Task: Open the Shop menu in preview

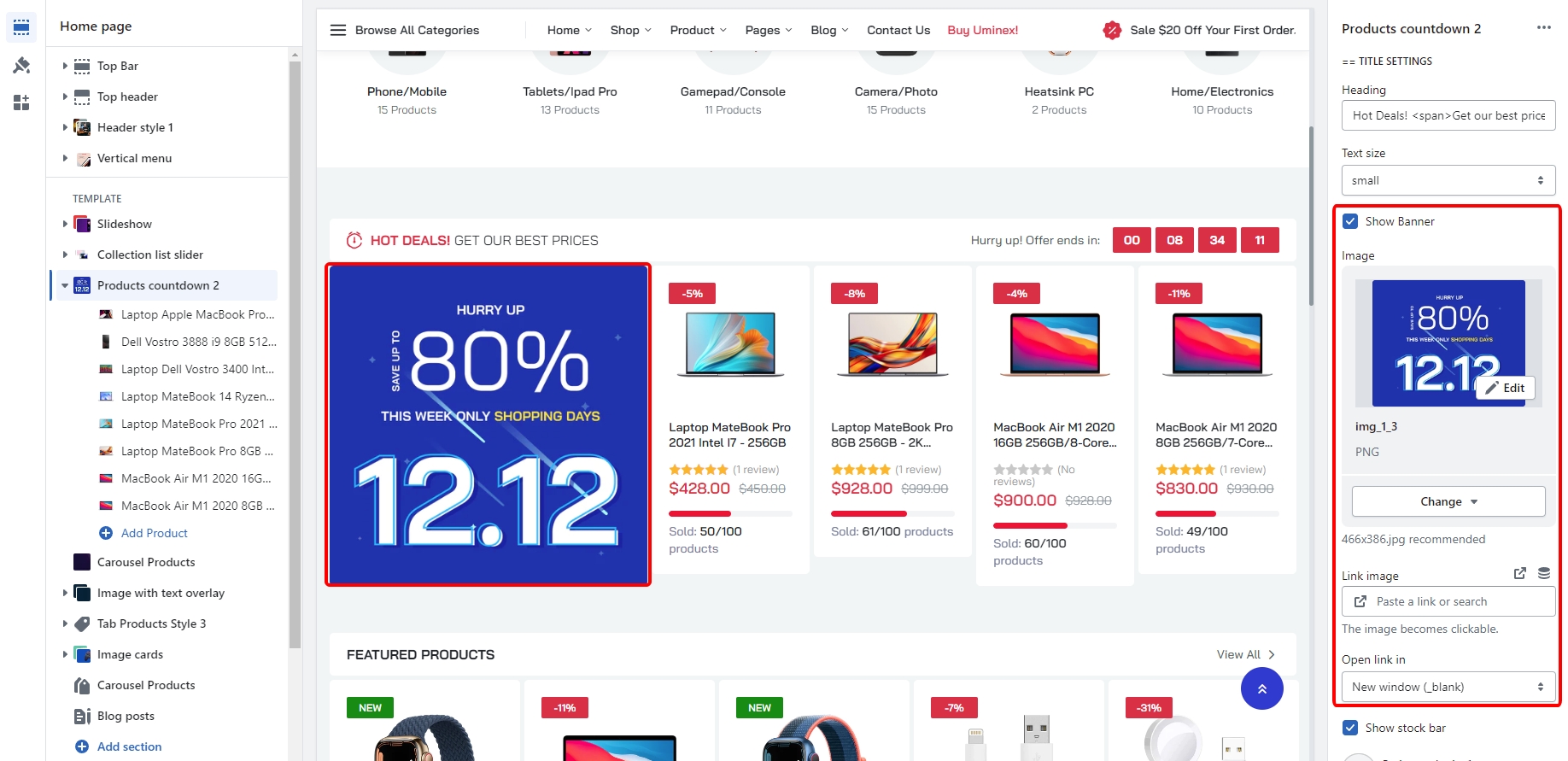Action: click(x=630, y=30)
